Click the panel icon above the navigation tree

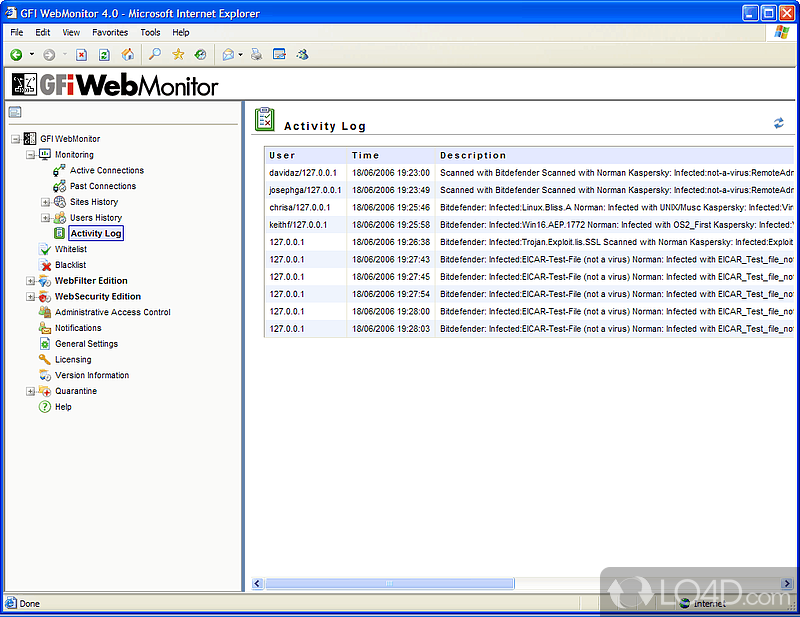click(x=15, y=112)
